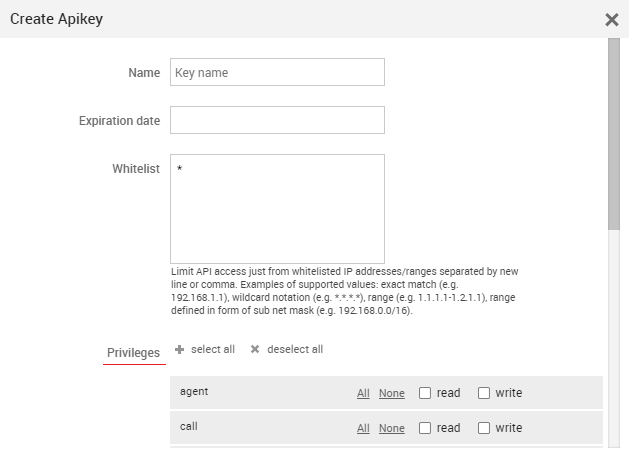Tick the write checkbox for call
This screenshot has width=629, height=458.
pyautogui.click(x=484, y=428)
